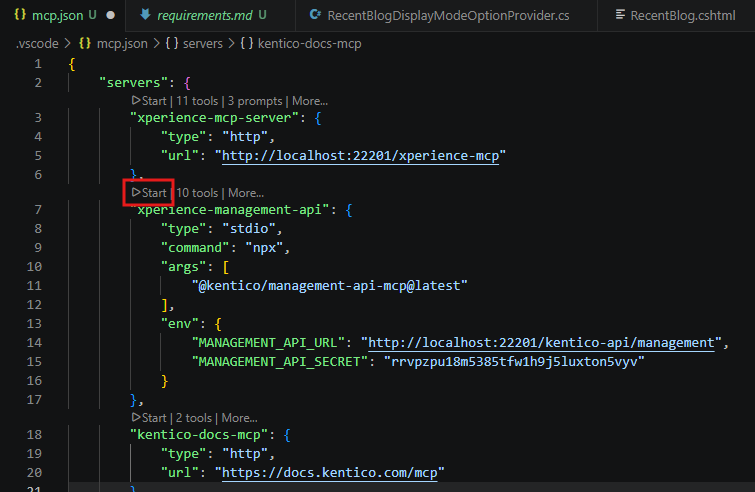This screenshot has width=755, height=492.
Task: Click the "stdio" type value
Action: coord(248,229)
